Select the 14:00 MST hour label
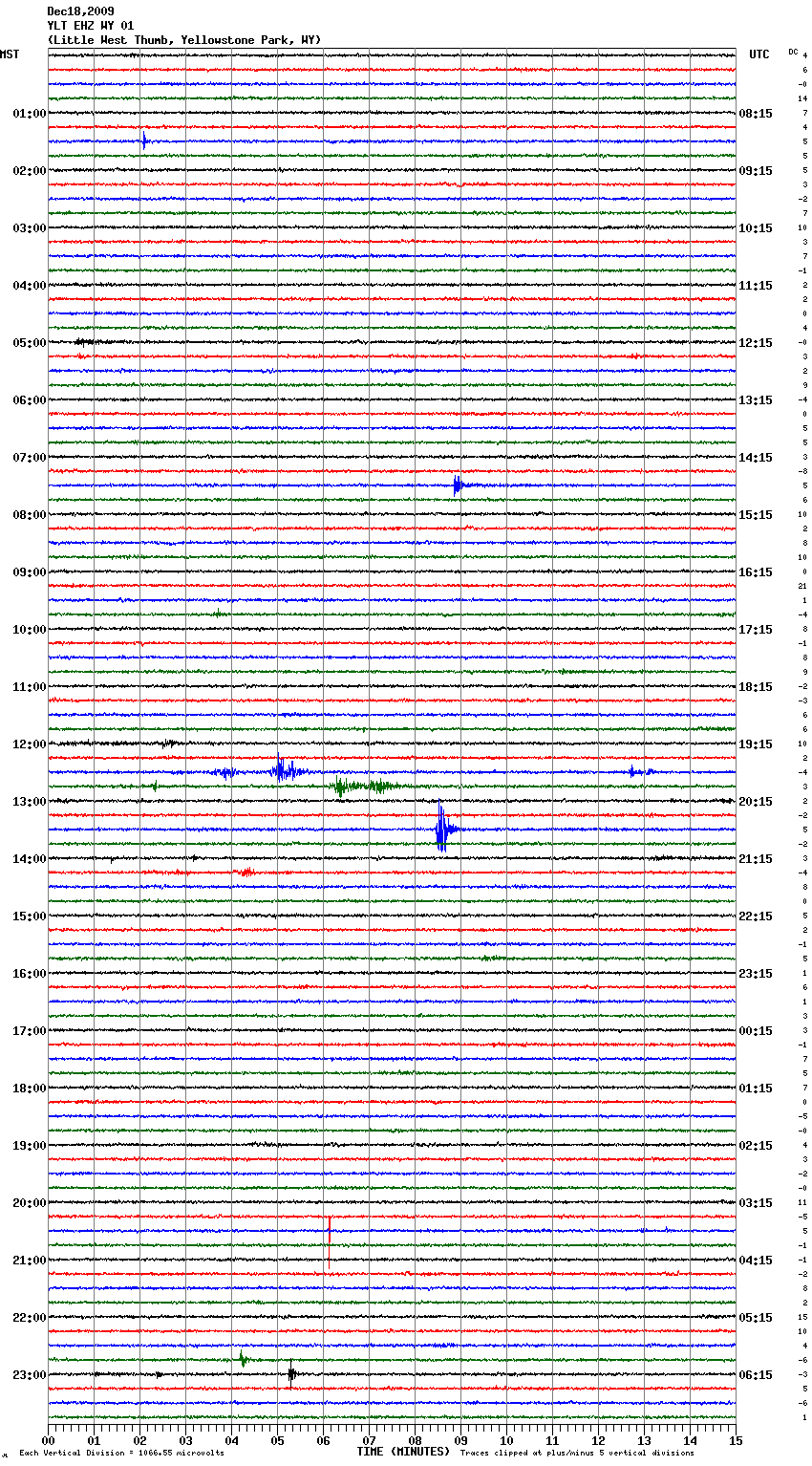The image size is (812, 1466). pyautogui.click(x=30, y=859)
